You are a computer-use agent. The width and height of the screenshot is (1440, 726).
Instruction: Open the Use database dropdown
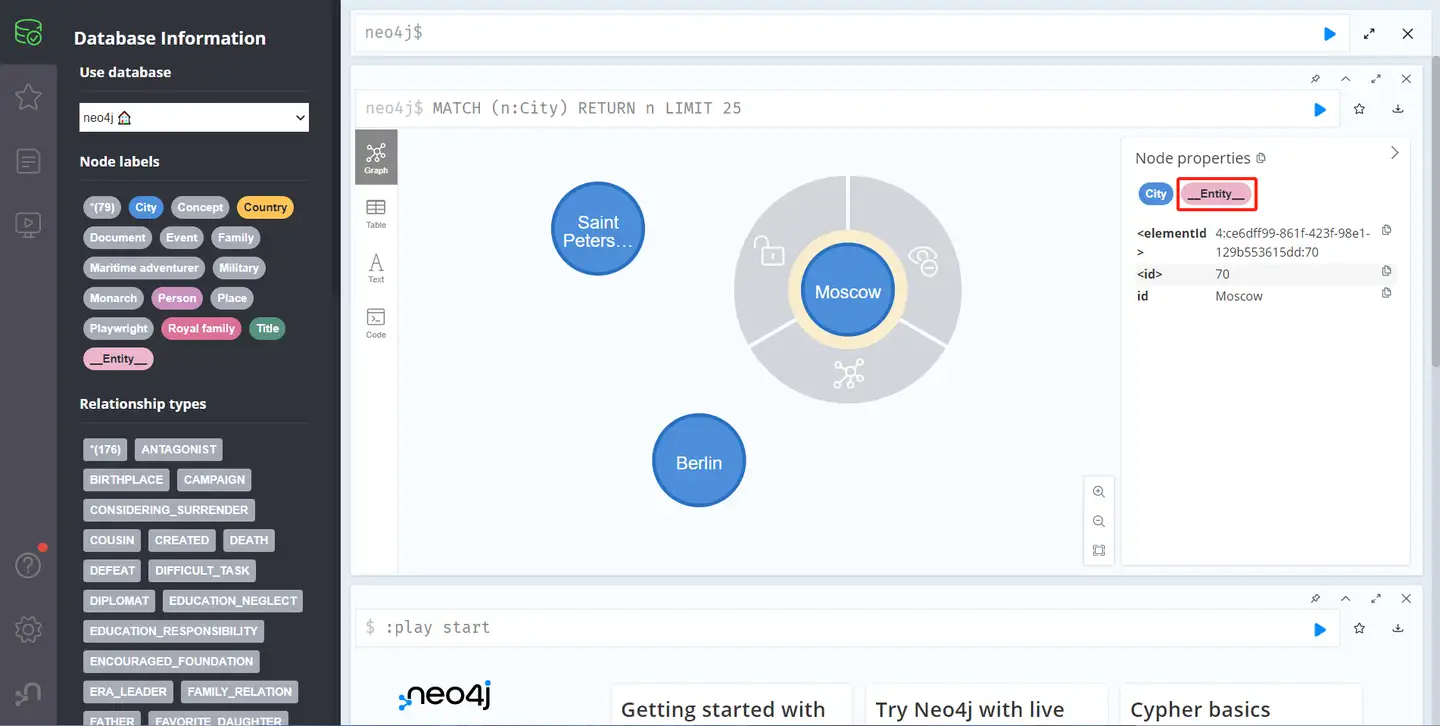pos(194,118)
